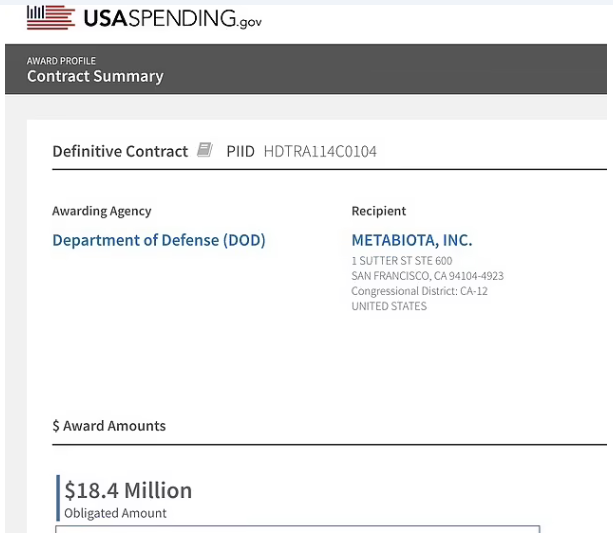613x534 pixels.
Task: Click the Congressional District: CA-12 text
Action: [419, 291]
